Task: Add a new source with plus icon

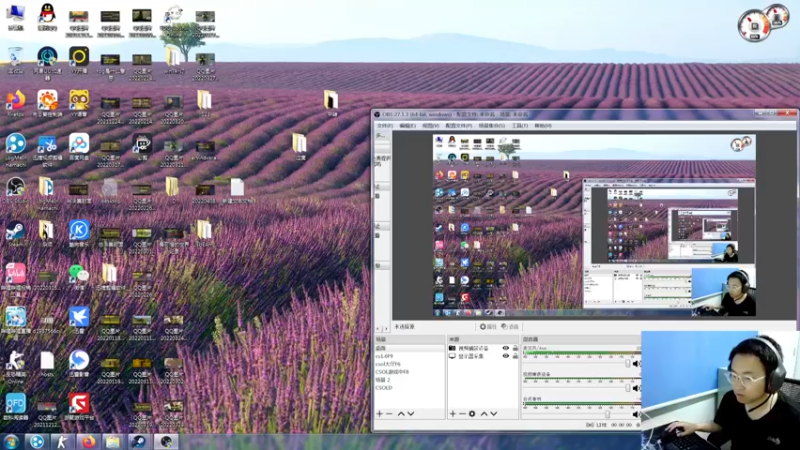Action: point(453,414)
